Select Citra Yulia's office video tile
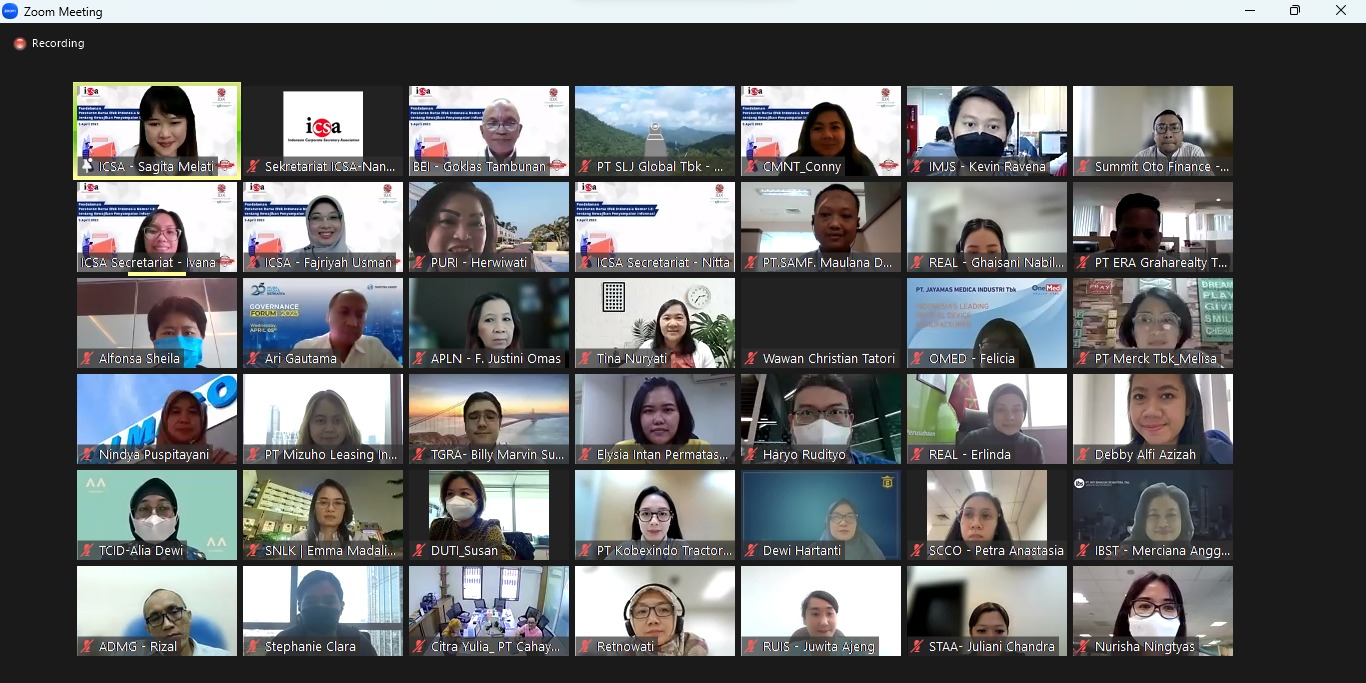Image resolution: width=1366 pixels, height=683 pixels. pyautogui.click(x=489, y=605)
